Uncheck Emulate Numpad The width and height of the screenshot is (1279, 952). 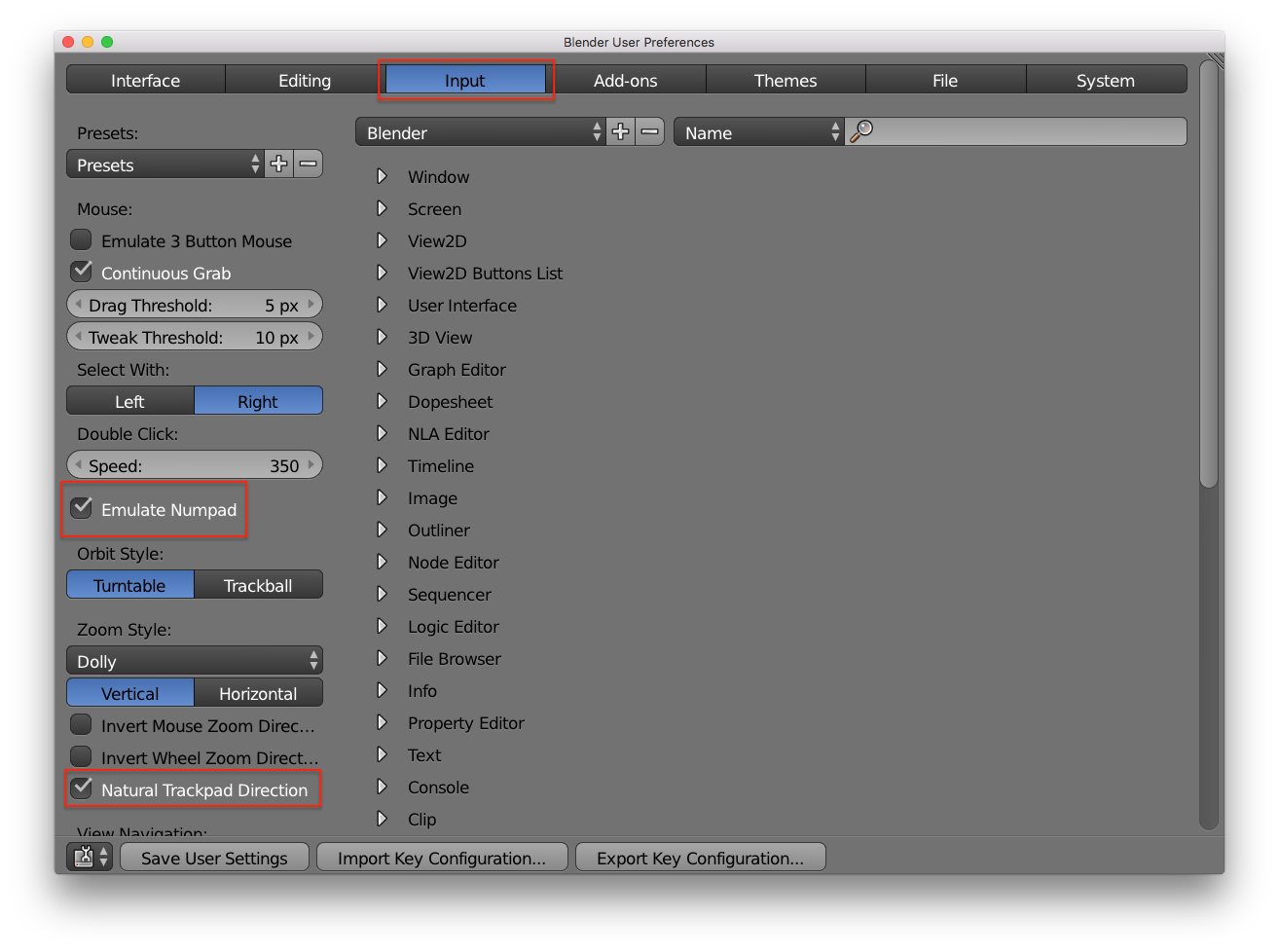pyautogui.click(x=81, y=509)
